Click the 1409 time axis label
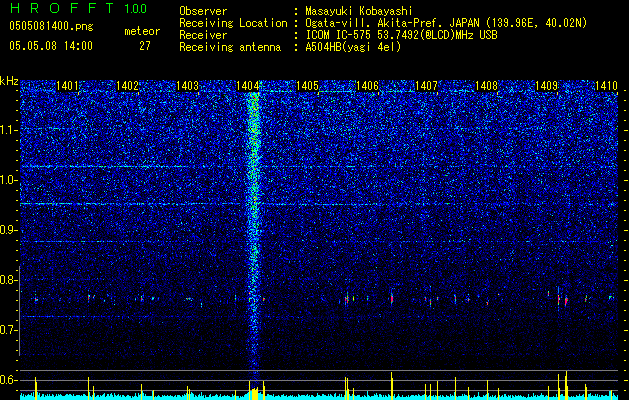The width and height of the screenshot is (629, 400). coord(546,85)
